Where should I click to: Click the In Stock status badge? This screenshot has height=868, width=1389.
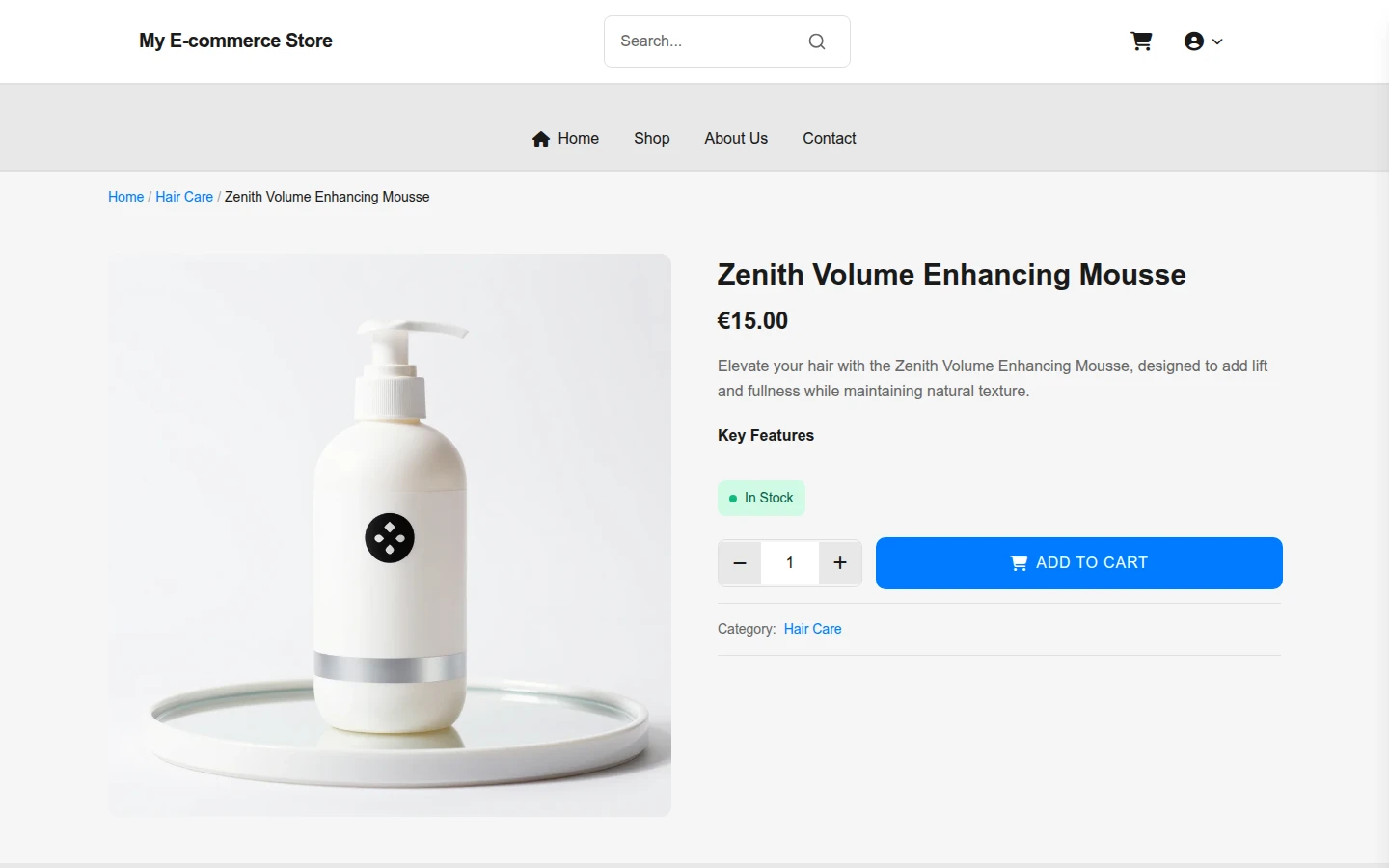tap(761, 498)
